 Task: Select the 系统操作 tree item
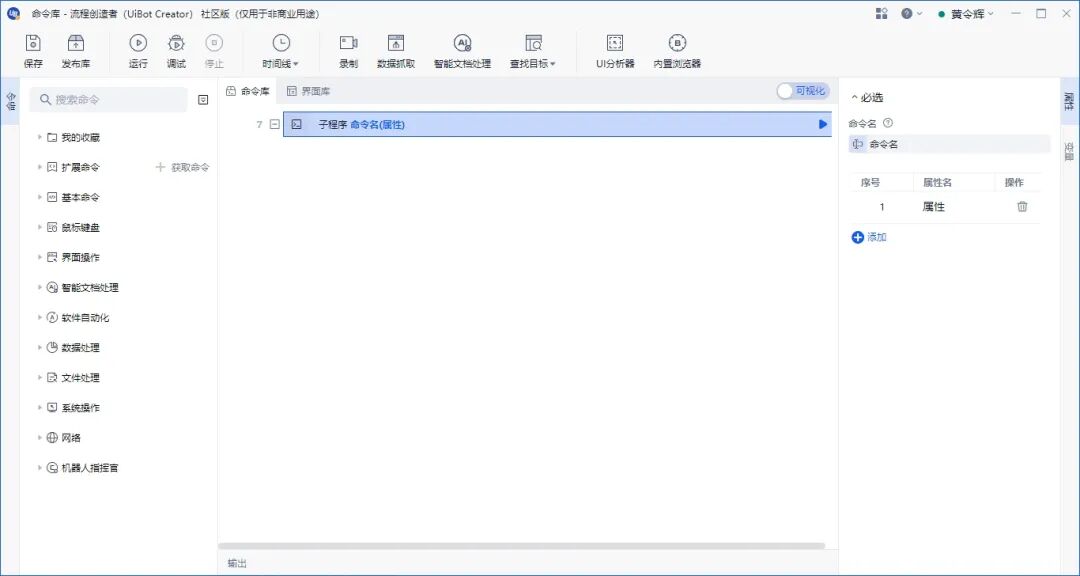click(x=81, y=408)
